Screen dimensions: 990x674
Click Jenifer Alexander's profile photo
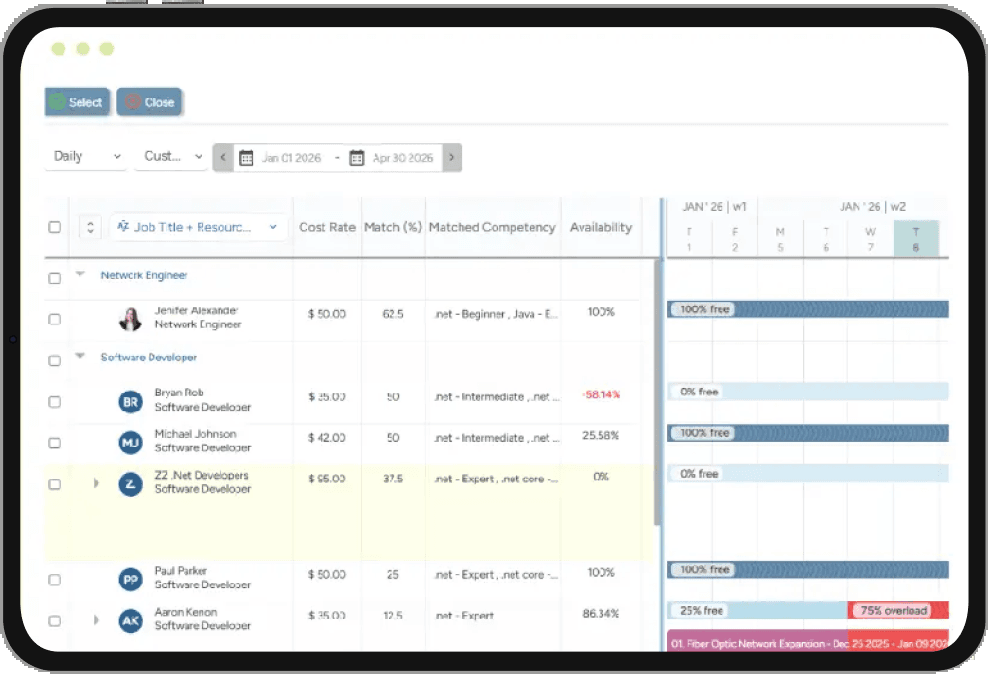click(x=130, y=319)
